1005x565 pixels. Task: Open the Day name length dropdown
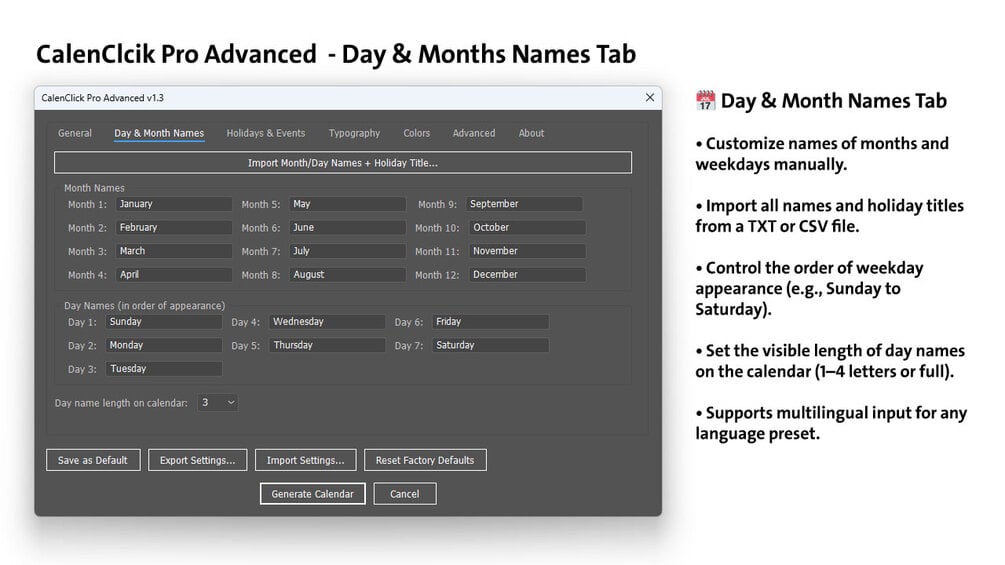point(217,403)
